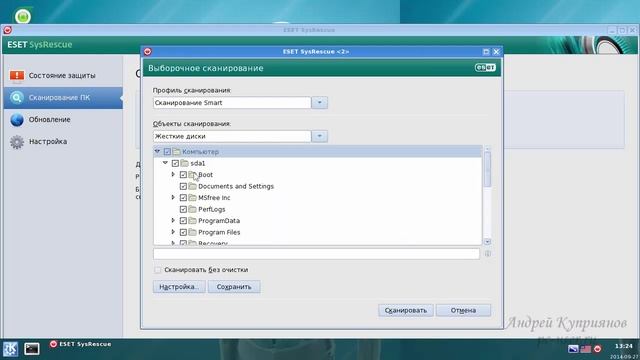640x360 pixels.
Task: Uncheck the Компьютер checkbox
Action: tap(167, 151)
